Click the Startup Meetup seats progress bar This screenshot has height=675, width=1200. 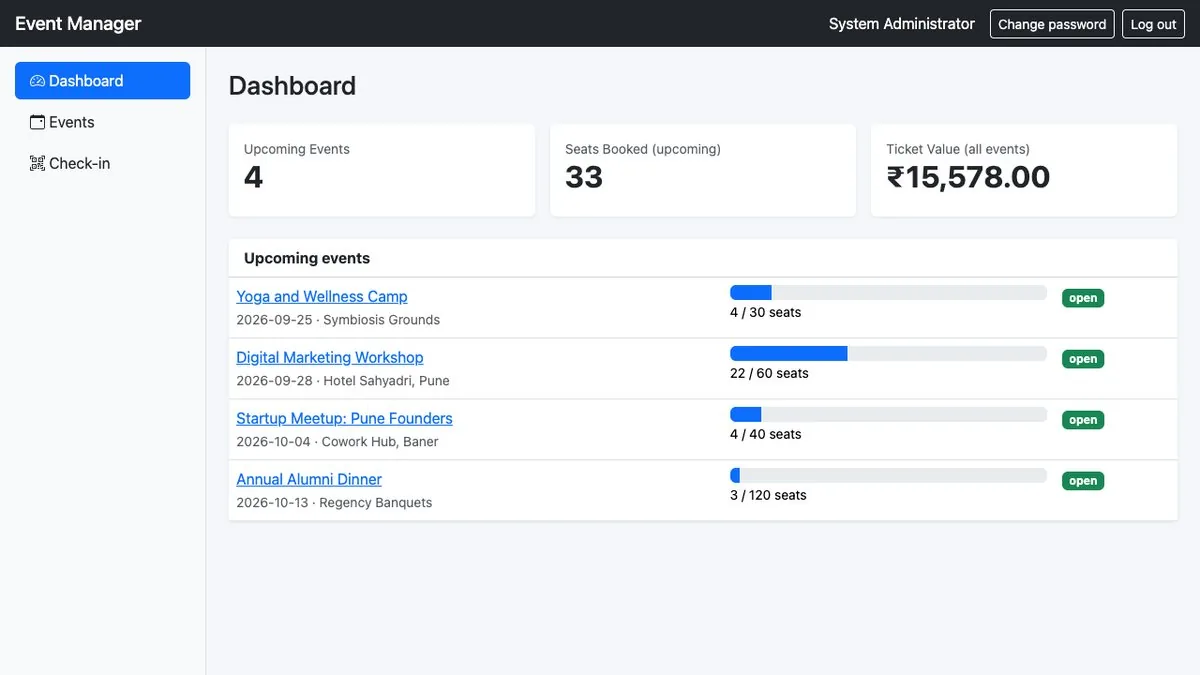(888, 415)
